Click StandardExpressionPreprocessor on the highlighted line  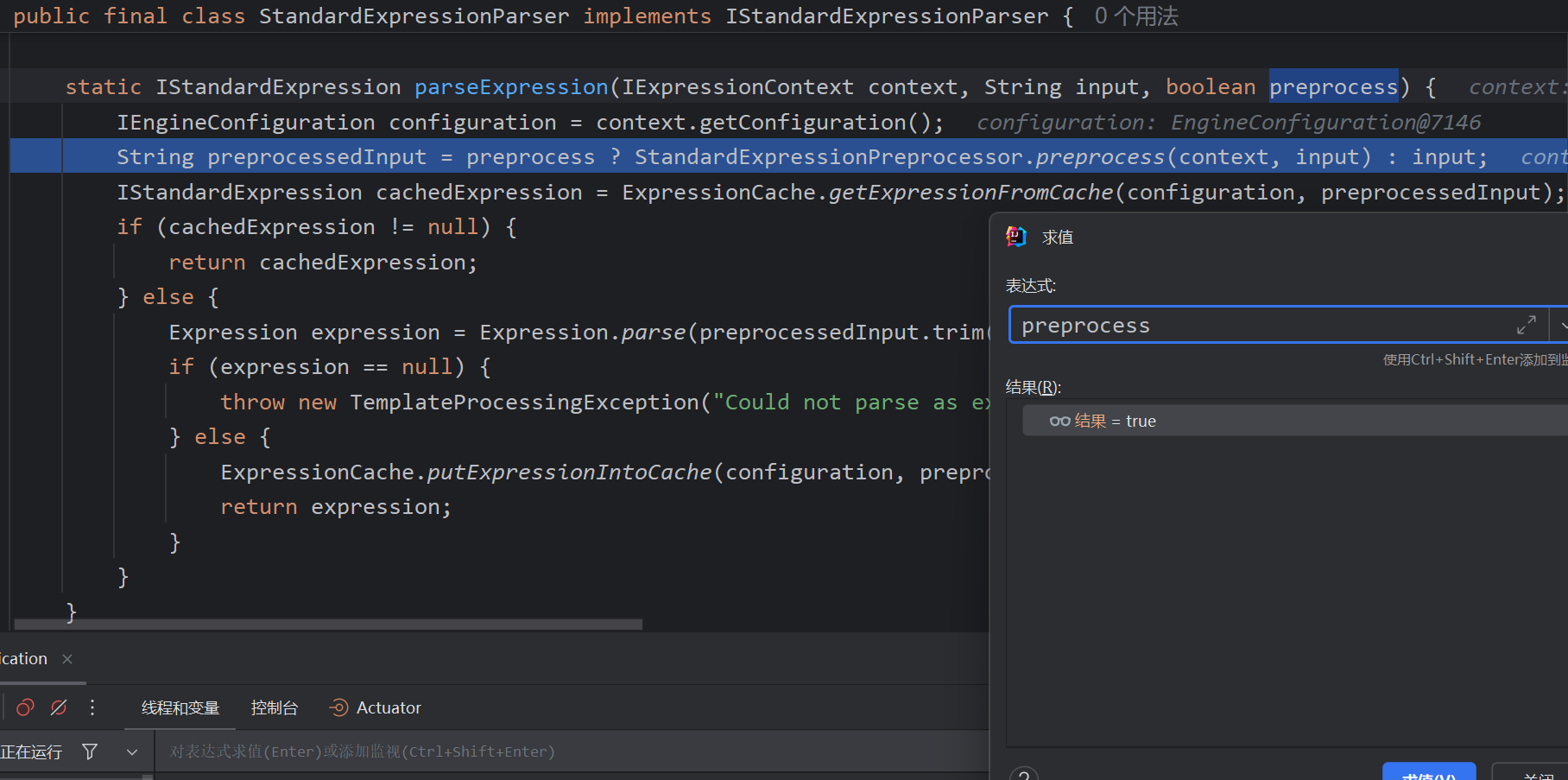click(828, 157)
